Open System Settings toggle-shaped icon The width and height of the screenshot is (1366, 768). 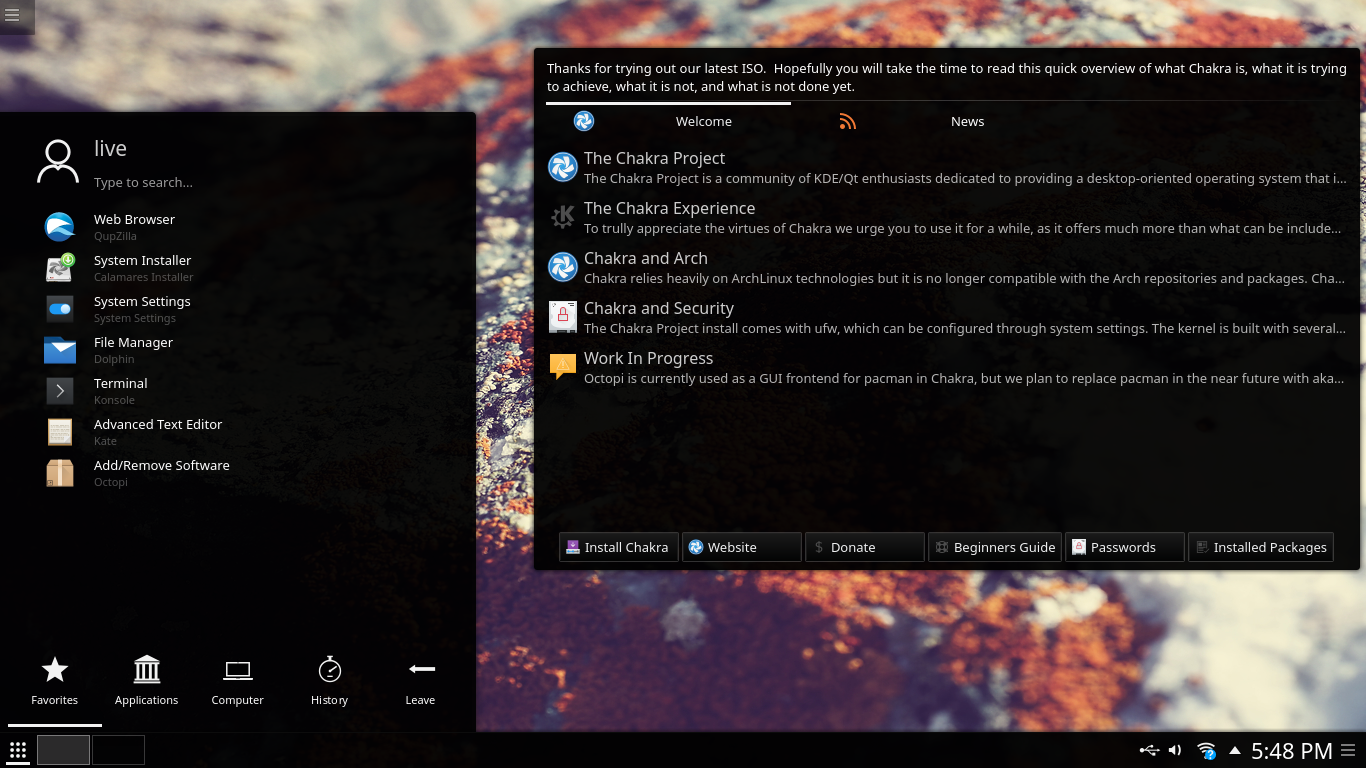tap(60, 309)
